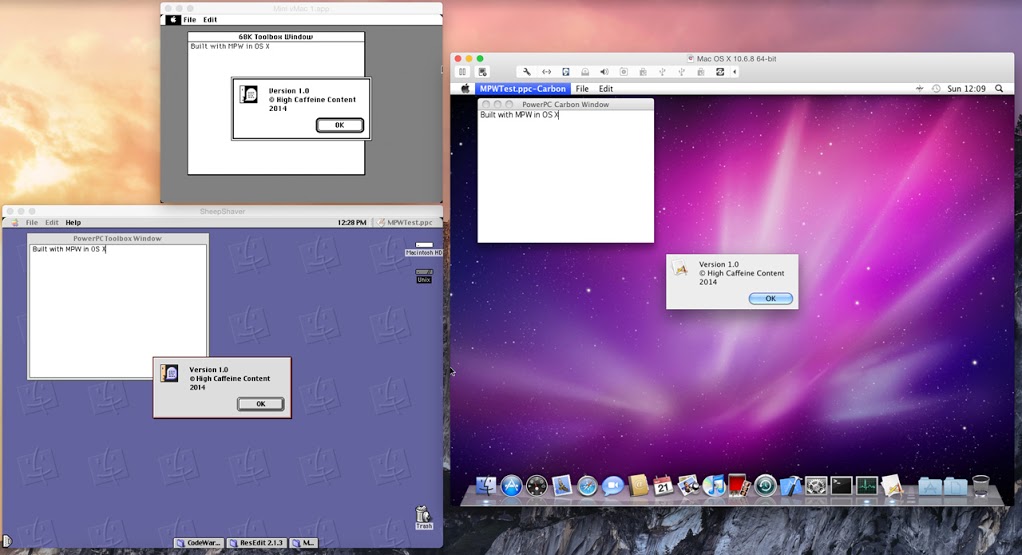Click the hard disk device icon in VM toolbar
Image resolution: width=1022 pixels, height=555 pixels.
coord(566,72)
